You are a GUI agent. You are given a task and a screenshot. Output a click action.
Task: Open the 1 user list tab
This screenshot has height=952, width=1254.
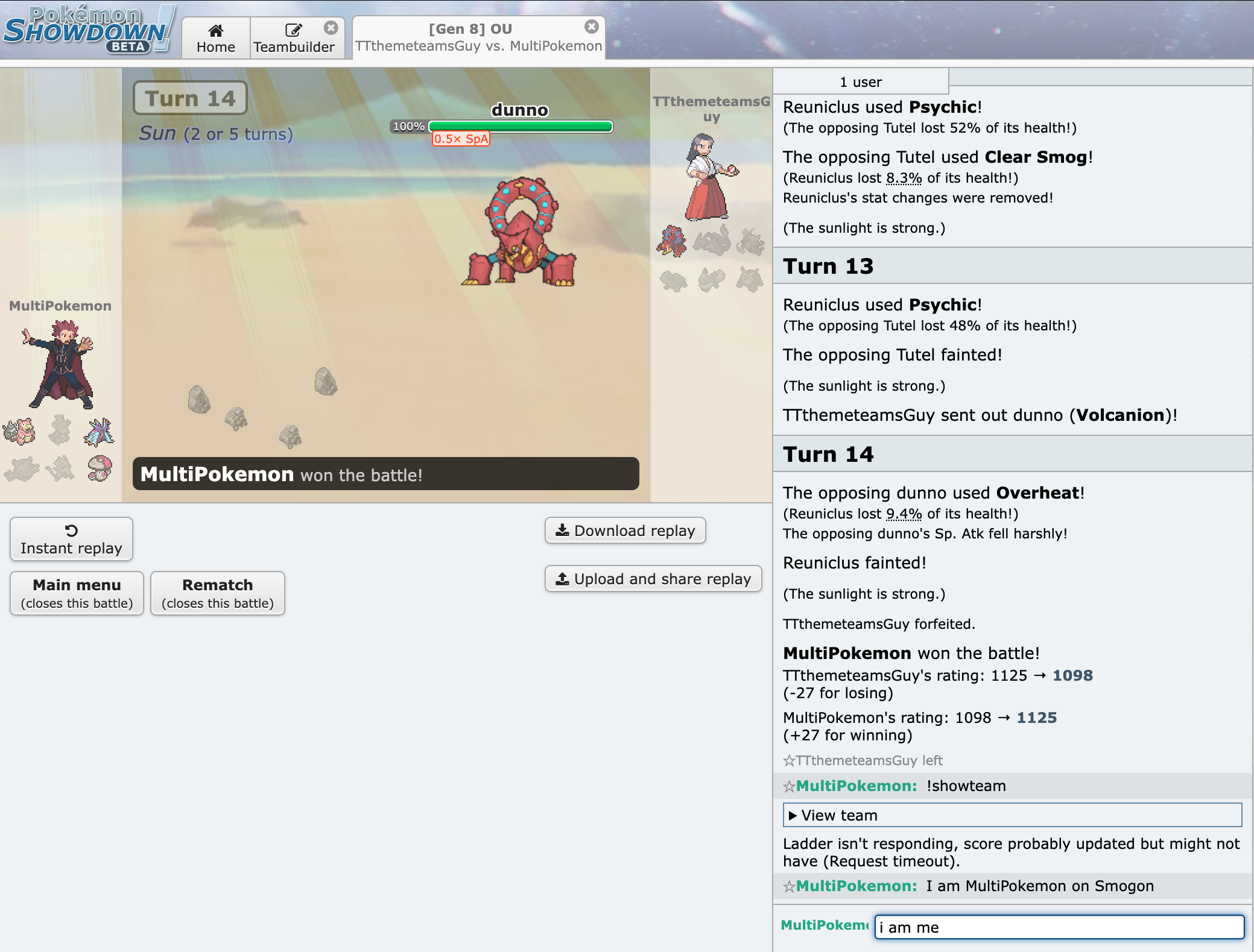point(861,81)
